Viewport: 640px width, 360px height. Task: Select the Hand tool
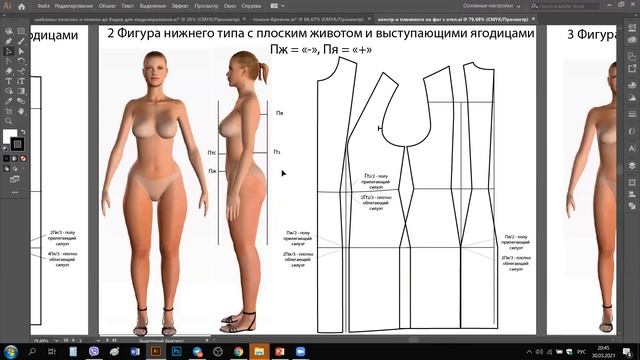pos(21,111)
